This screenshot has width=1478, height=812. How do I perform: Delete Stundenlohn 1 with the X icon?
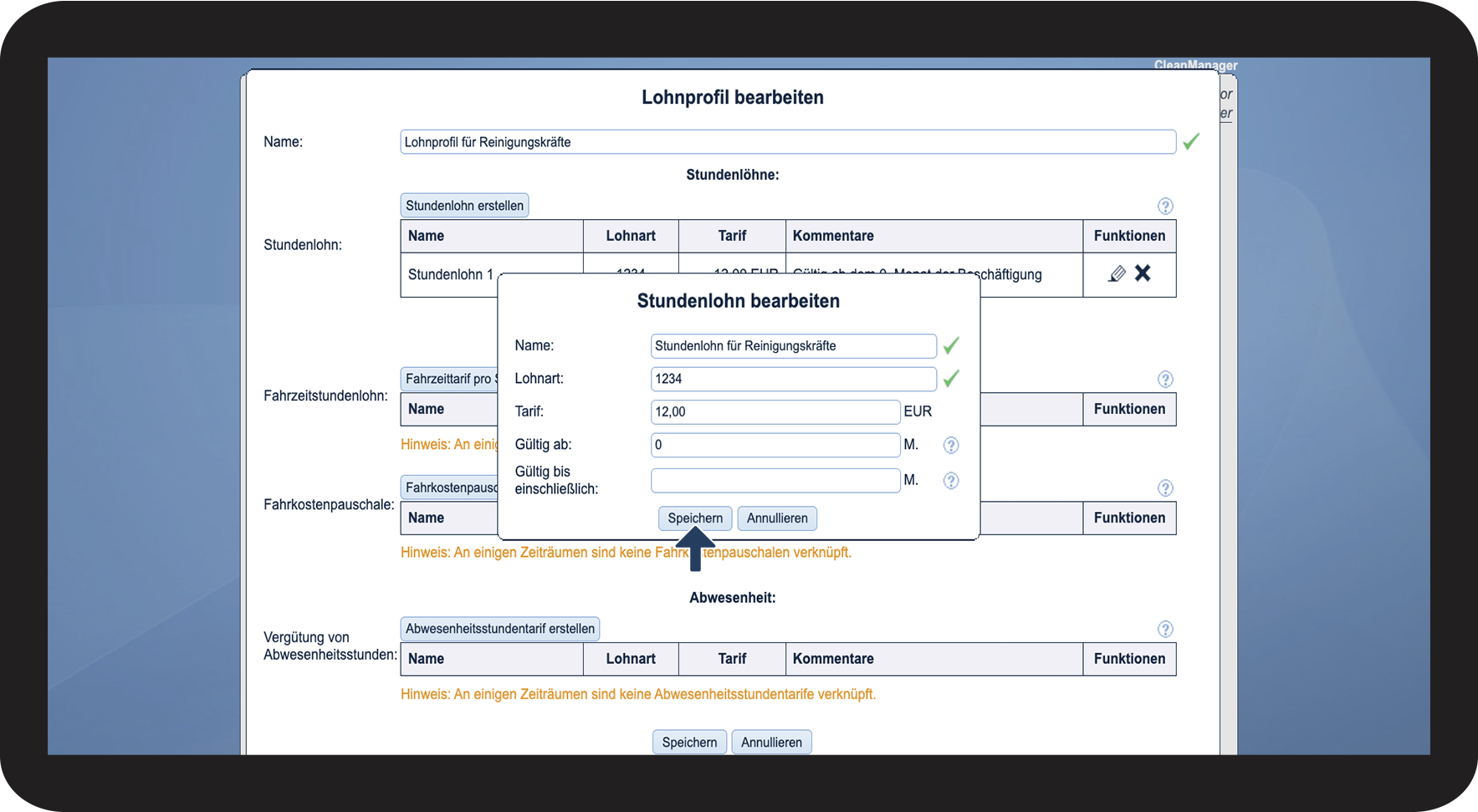[1143, 273]
